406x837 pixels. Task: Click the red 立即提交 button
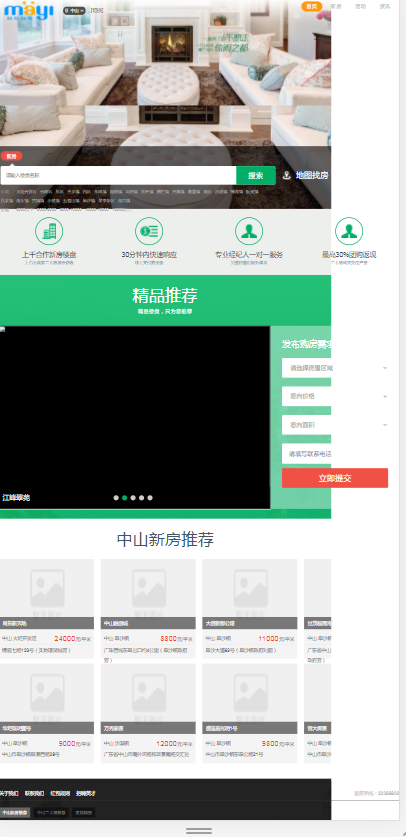click(x=335, y=478)
